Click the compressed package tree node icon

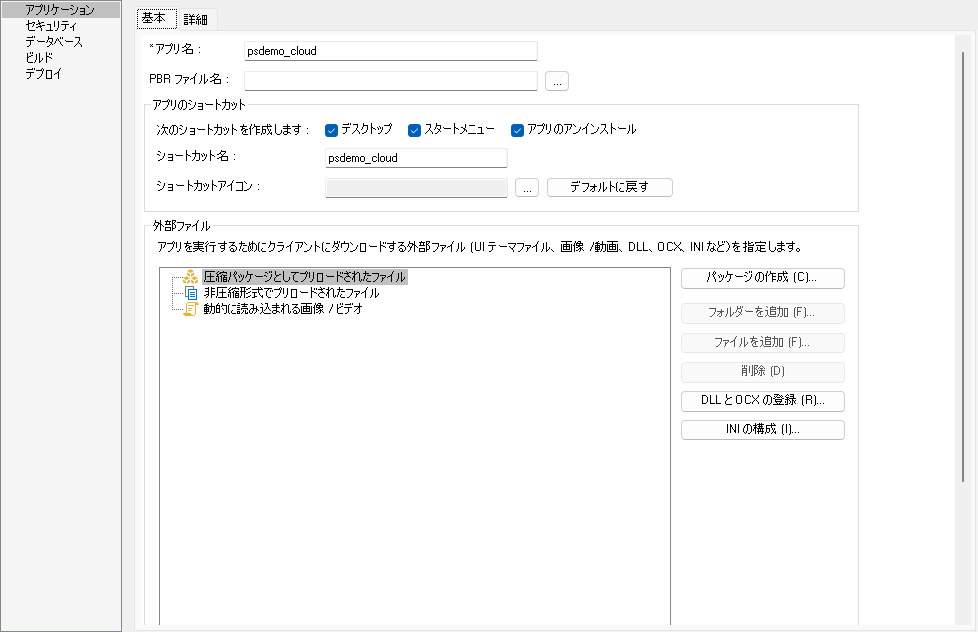click(x=190, y=277)
